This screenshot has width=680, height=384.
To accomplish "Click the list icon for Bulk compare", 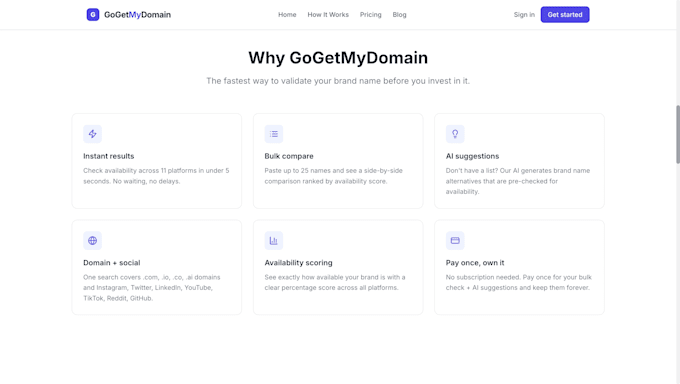I will 274,134.
